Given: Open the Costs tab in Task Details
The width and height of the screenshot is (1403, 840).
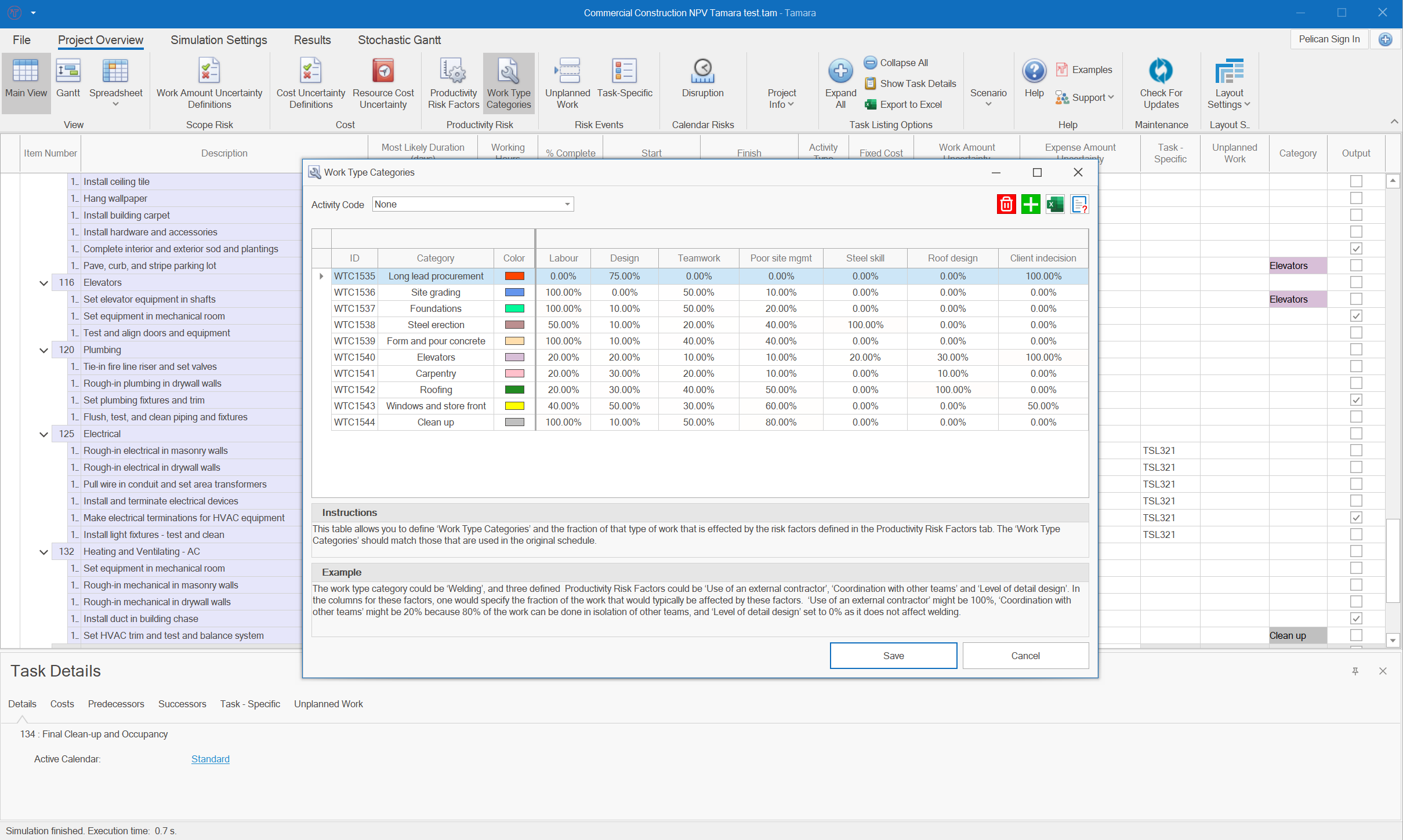Looking at the screenshot, I should click(x=62, y=704).
